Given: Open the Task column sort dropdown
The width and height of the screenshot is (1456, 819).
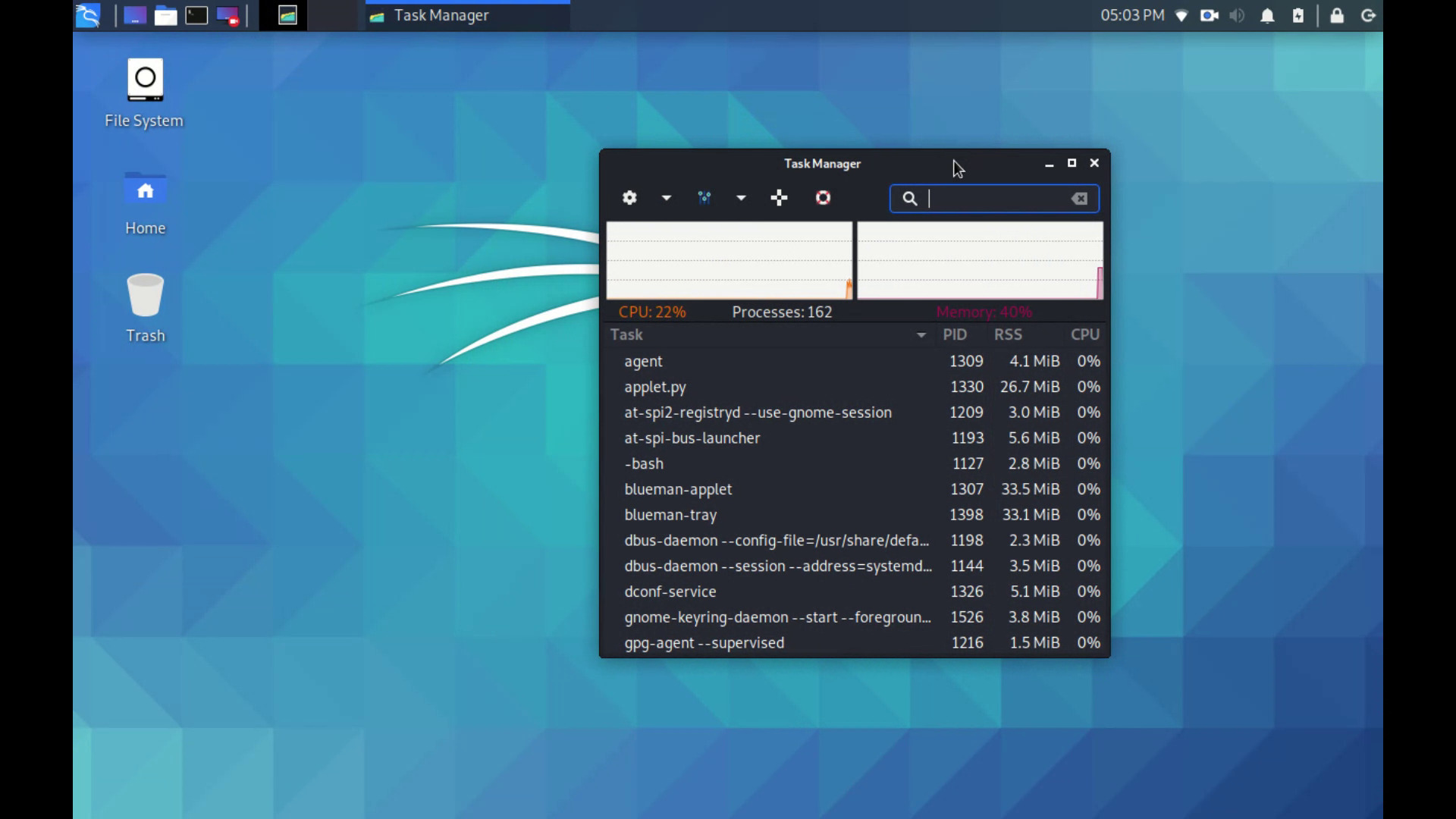Looking at the screenshot, I should point(921,334).
